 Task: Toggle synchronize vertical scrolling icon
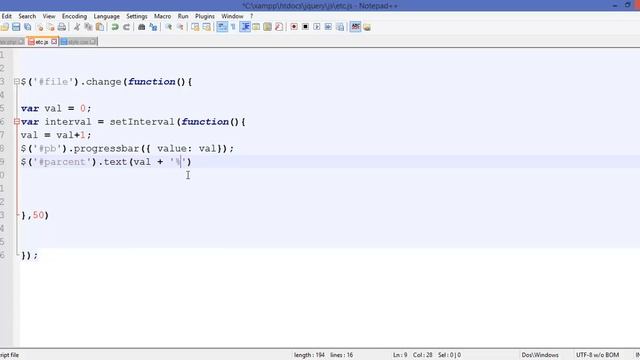195,27
